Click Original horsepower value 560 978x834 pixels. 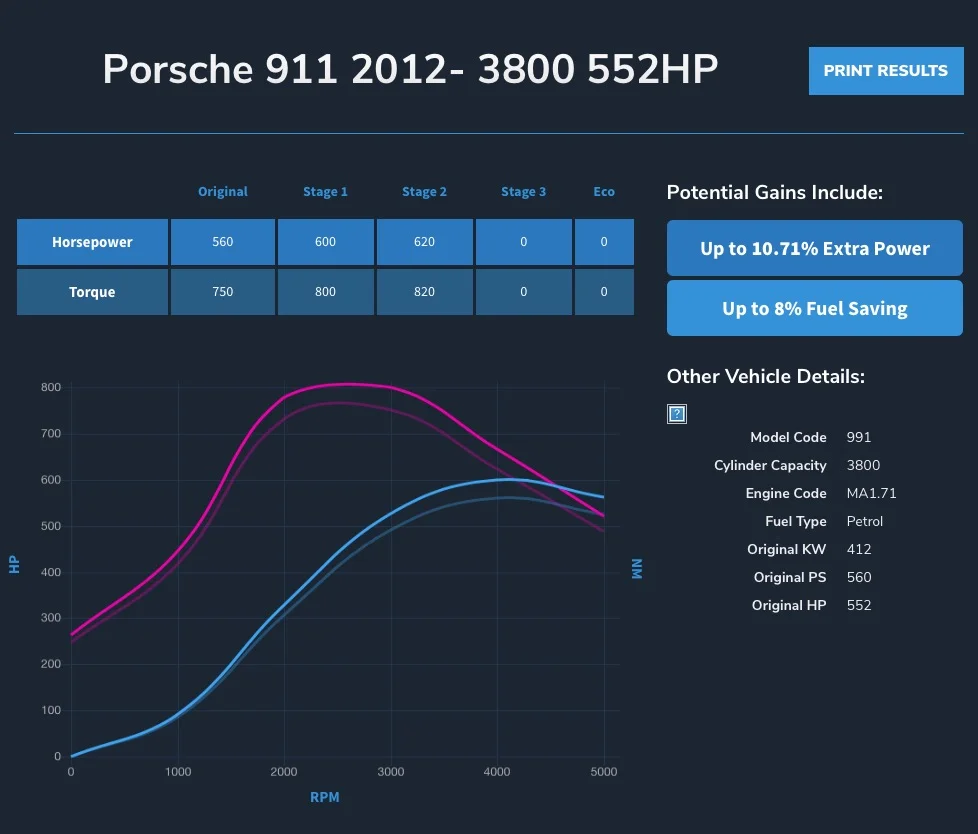pos(223,242)
